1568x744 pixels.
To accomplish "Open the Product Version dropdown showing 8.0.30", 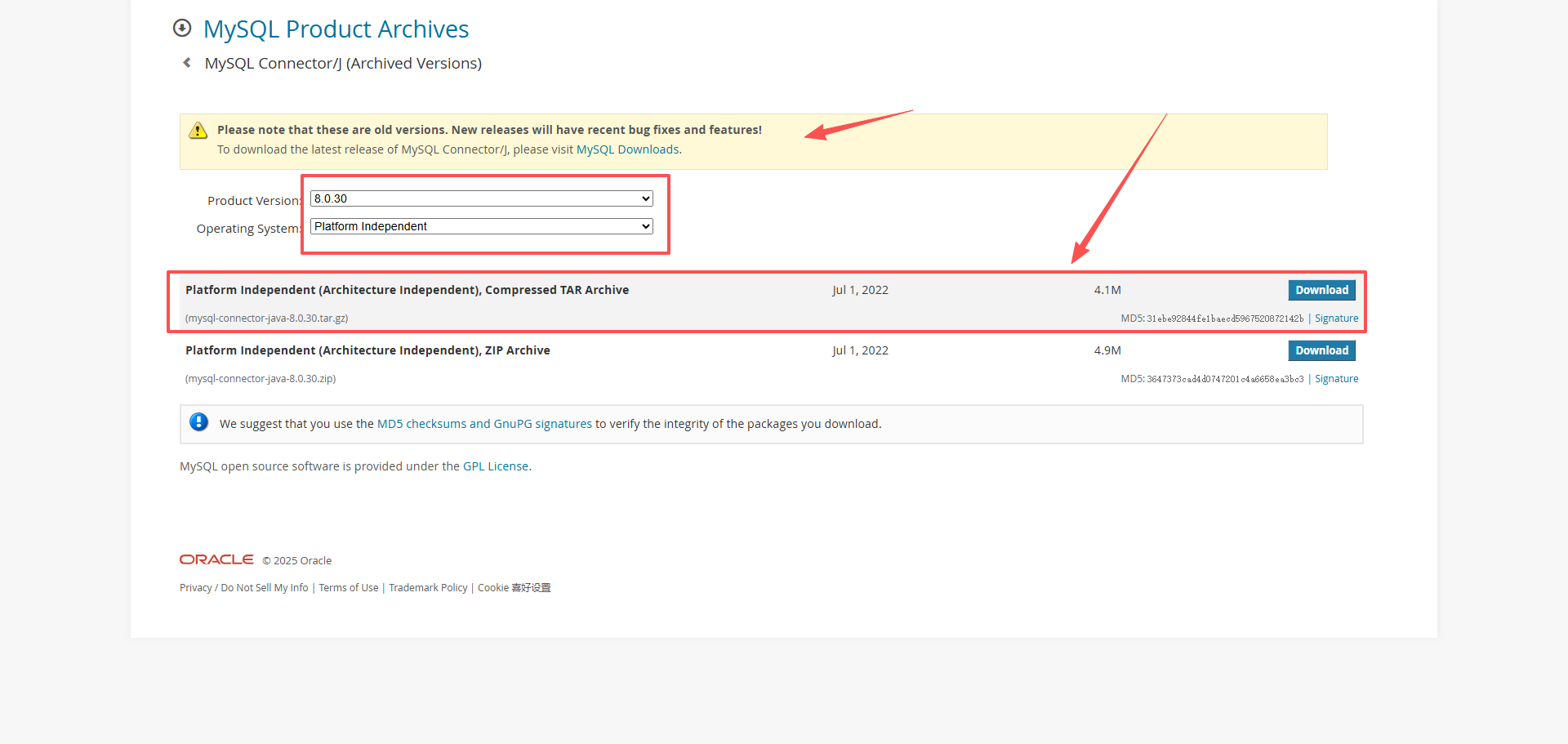I will 482,198.
